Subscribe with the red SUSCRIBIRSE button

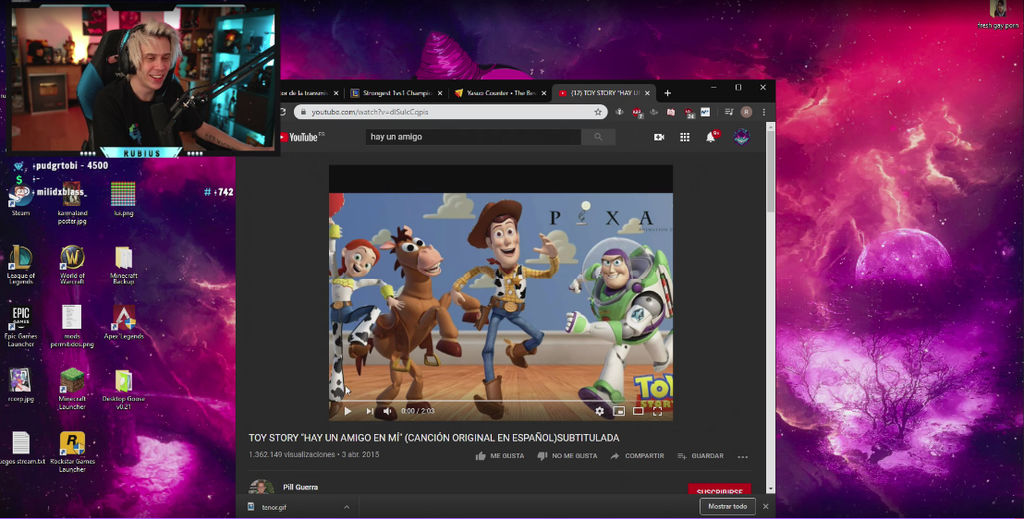point(720,490)
